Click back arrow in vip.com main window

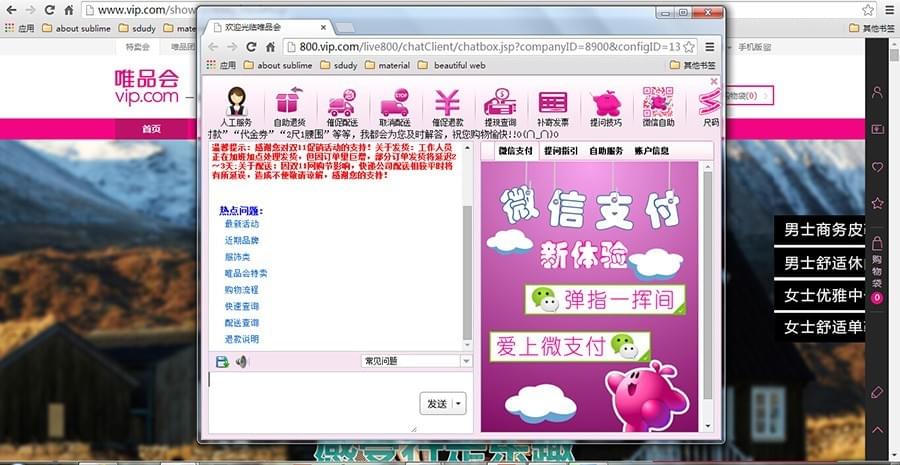(x=11, y=10)
